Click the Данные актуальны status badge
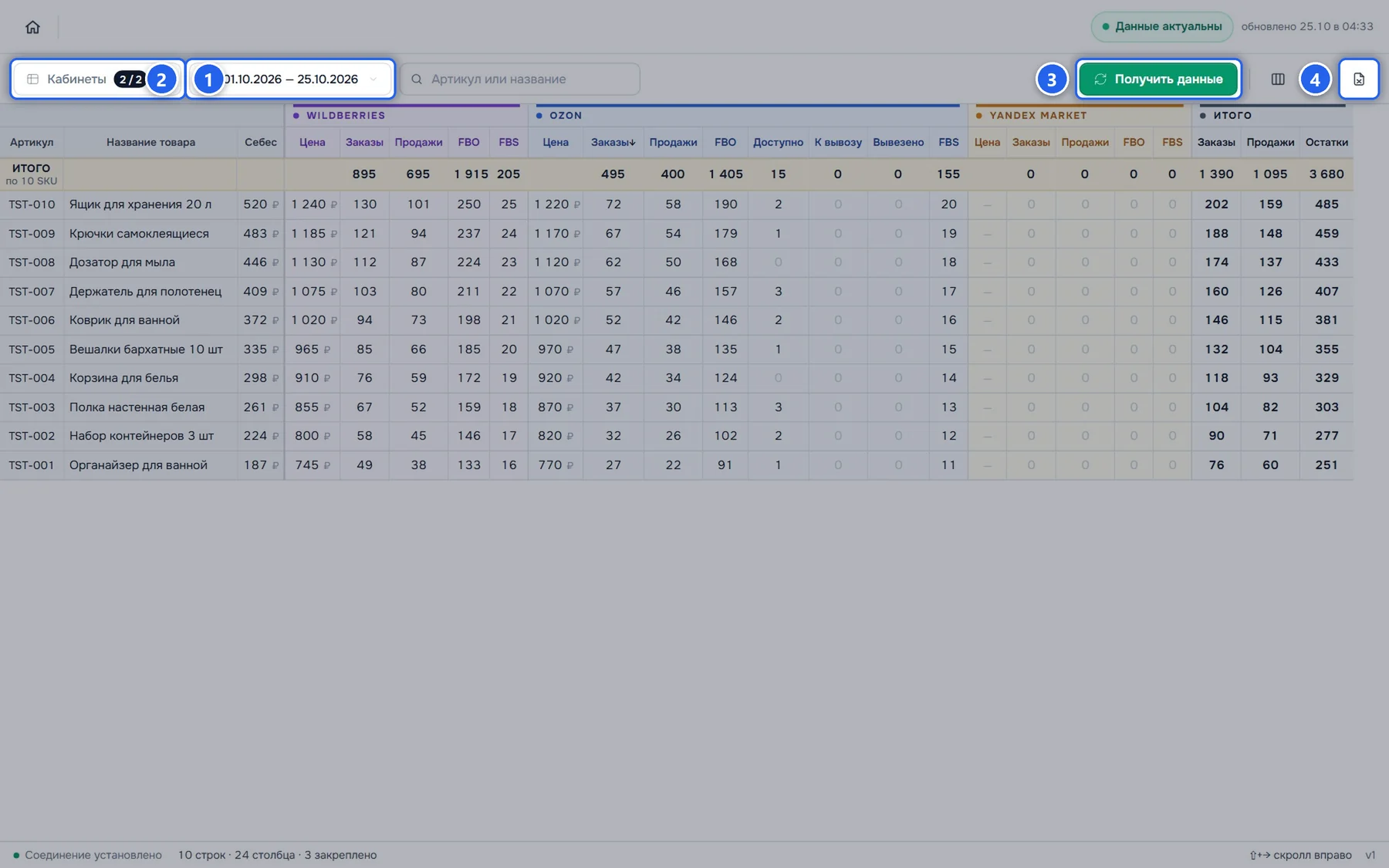 tap(1162, 26)
